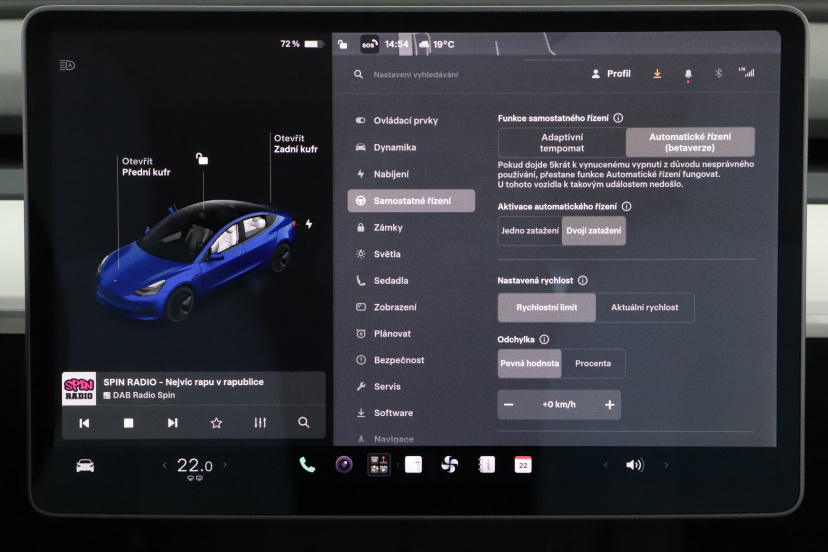The height and width of the screenshot is (552, 828).
Task: Tap the software download arrow icon
Action: pyautogui.click(x=657, y=74)
